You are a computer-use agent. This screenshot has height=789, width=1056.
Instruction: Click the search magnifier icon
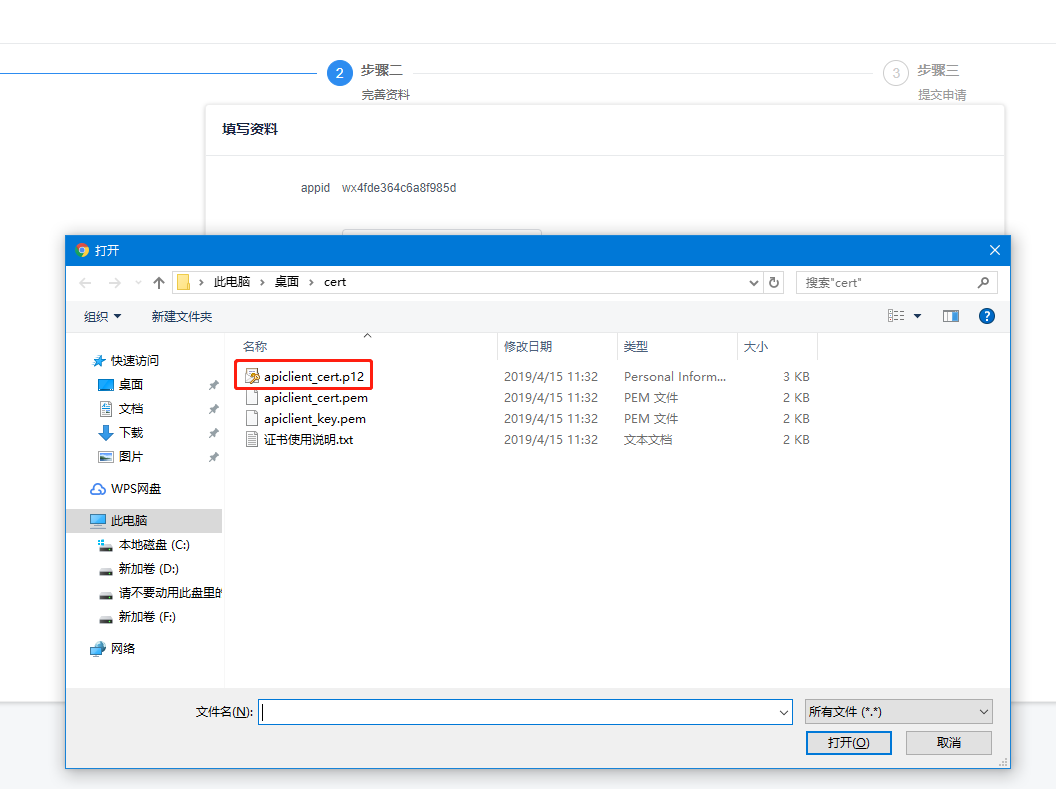(983, 283)
